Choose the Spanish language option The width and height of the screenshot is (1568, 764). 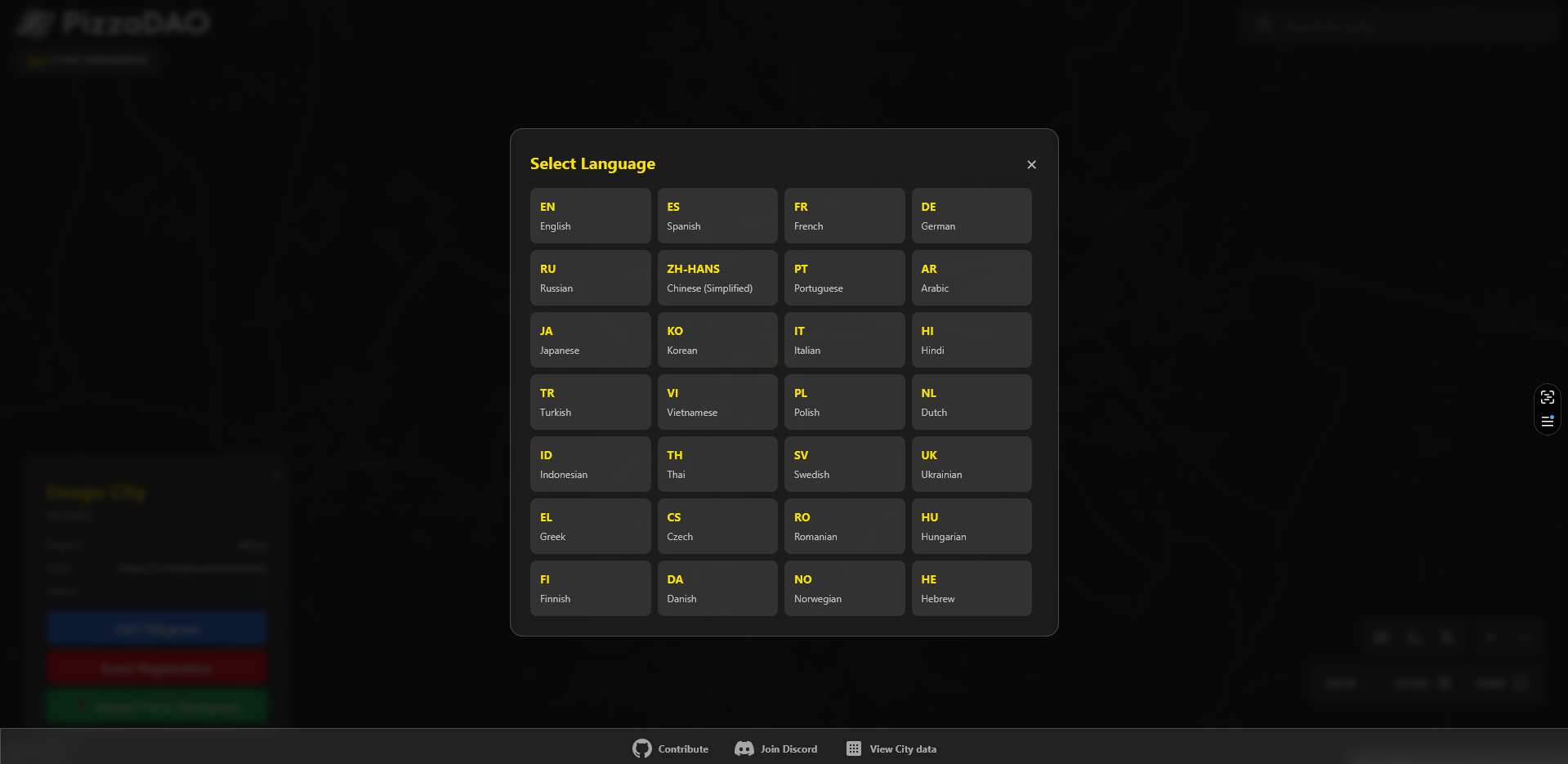[717, 216]
